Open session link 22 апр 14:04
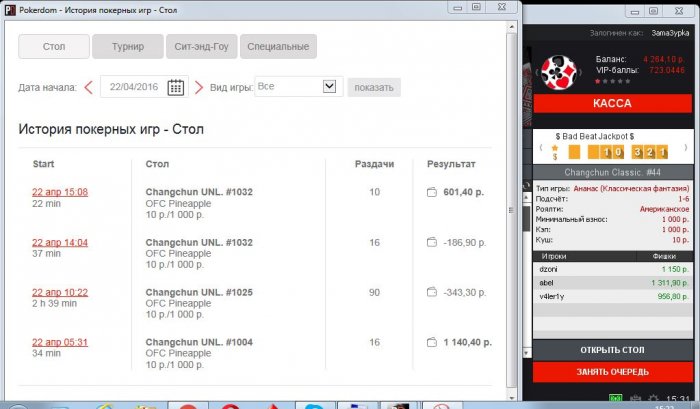 [60, 242]
